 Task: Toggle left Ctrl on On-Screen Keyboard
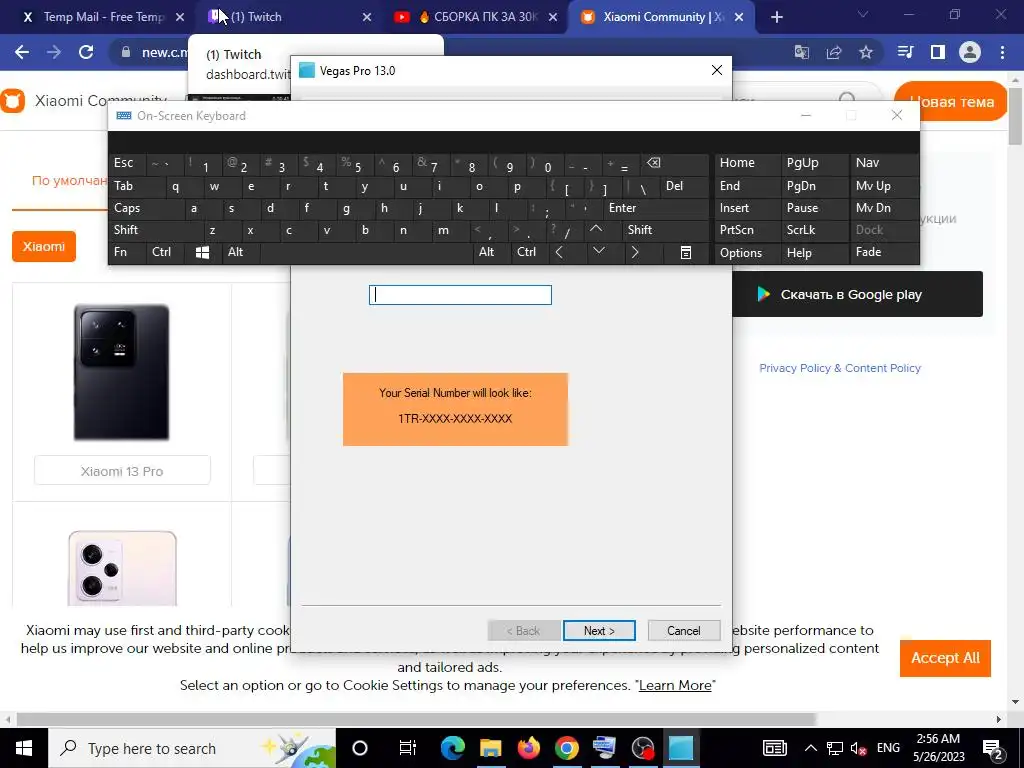[165, 252]
